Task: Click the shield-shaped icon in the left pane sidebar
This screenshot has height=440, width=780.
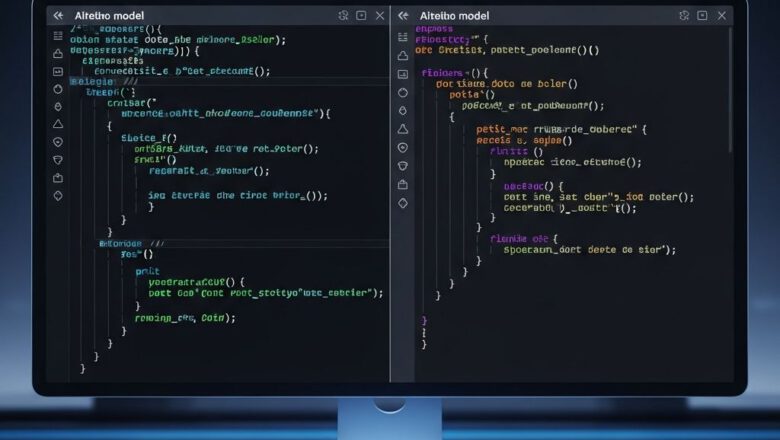Action: (58, 160)
